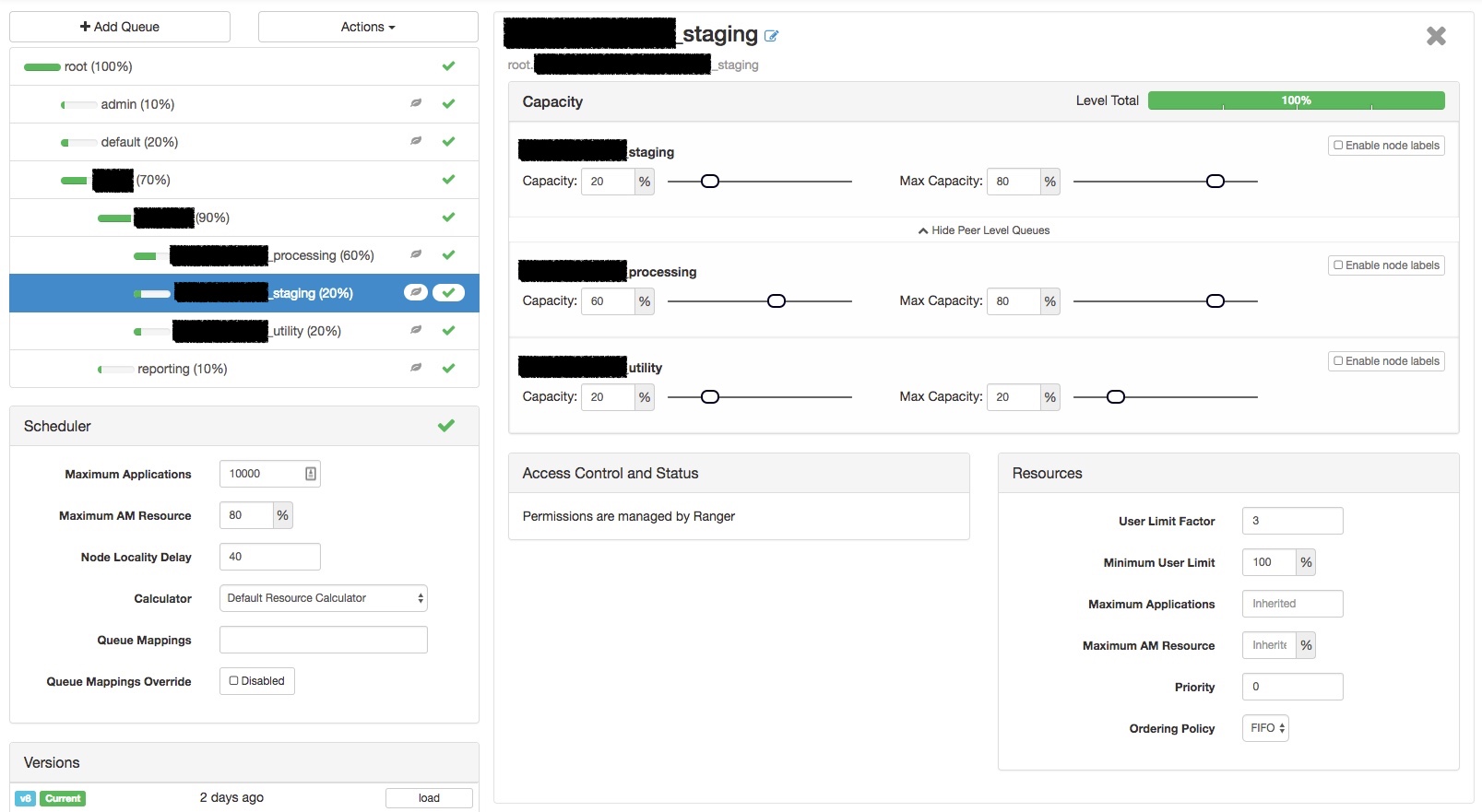
Task: Click the edit pencil icon beside staging title
Action: pyautogui.click(x=772, y=37)
